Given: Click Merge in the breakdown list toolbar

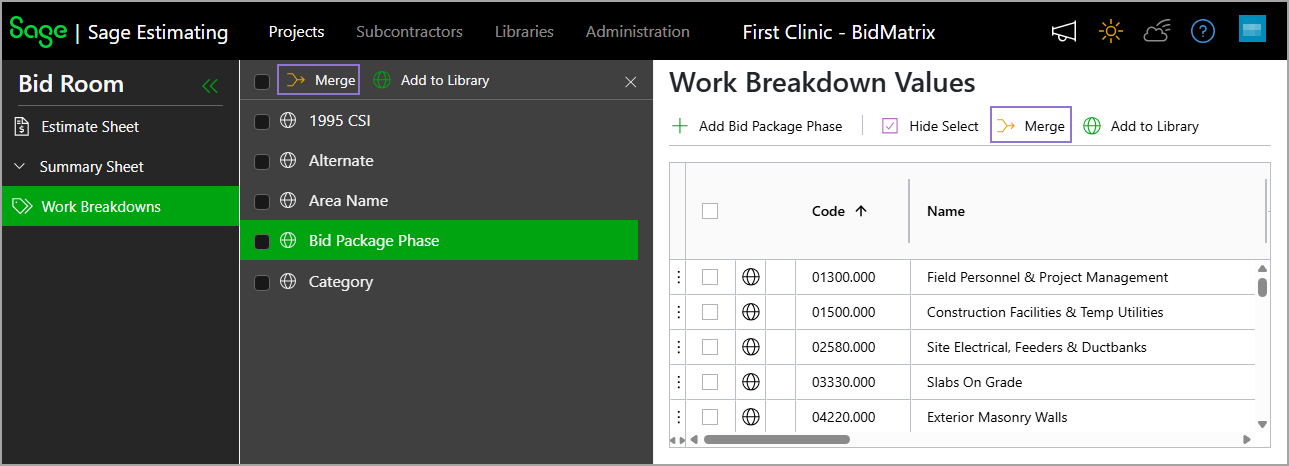Looking at the screenshot, I should [x=318, y=80].
